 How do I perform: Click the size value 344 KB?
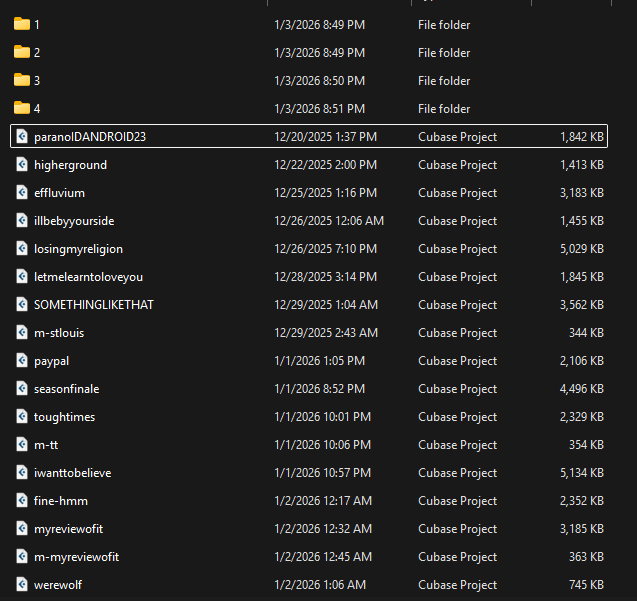click(586, 333)
